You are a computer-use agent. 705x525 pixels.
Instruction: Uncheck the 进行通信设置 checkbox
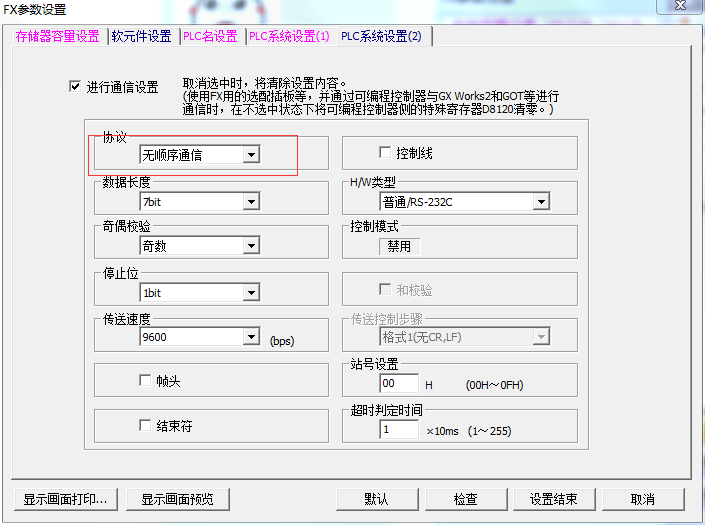(x=74, y=87)
